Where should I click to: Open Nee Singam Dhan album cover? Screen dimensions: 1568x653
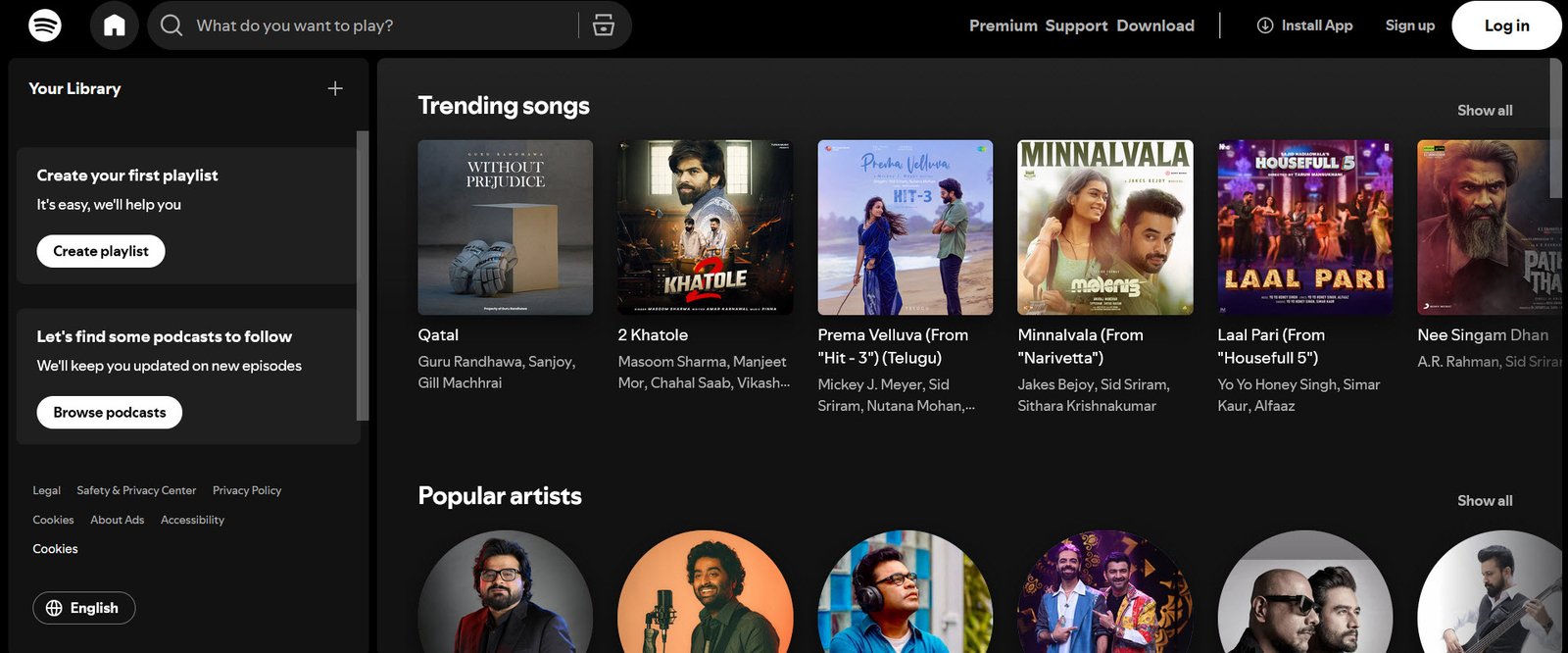pyautogui.click(x=1490, y=227)
